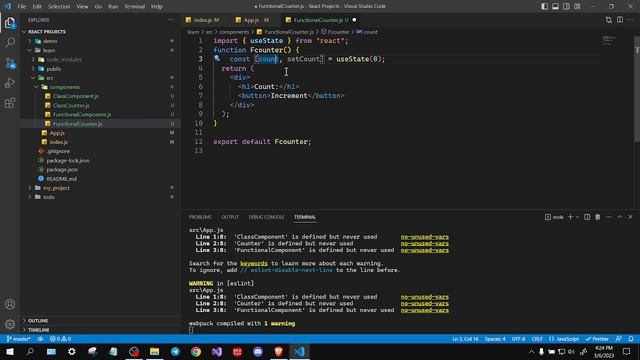Kill terminal with trash icon

click(x=598, y=217)
